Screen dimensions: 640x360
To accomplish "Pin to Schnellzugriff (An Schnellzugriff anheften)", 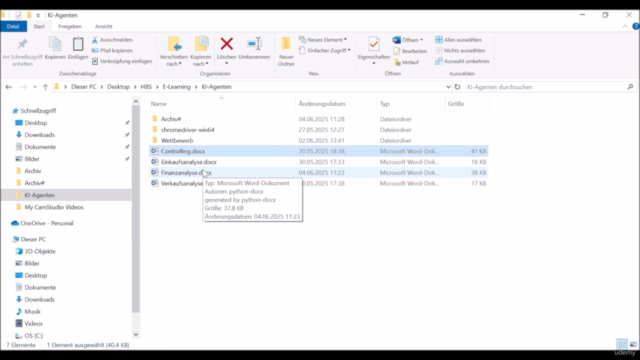I will (22, 52).
